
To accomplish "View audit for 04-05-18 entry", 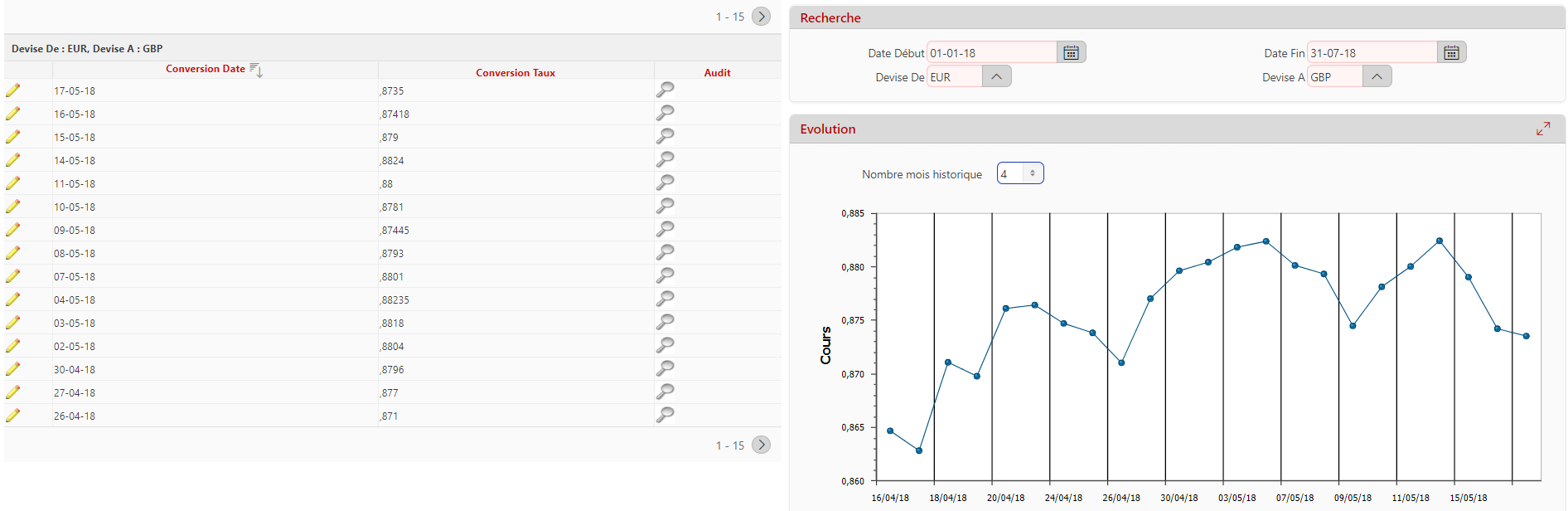I will coord(665,299).
